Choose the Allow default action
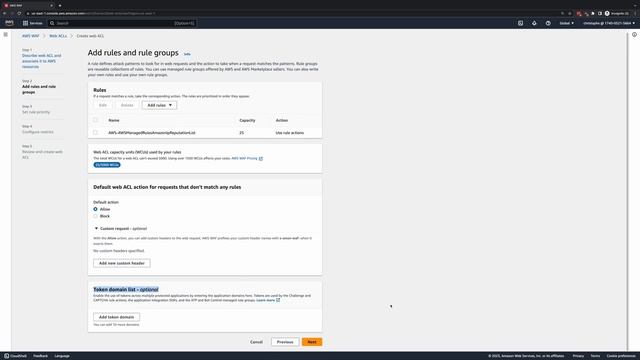Image resolution: width=640 pixels, height=360 pixels. click(x=96, y=209)
